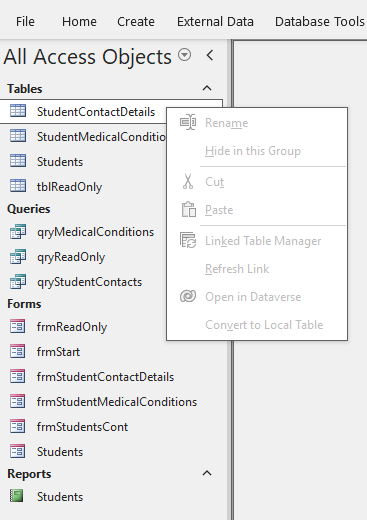Click the Linked Table Manager icon

pos(188,240)
